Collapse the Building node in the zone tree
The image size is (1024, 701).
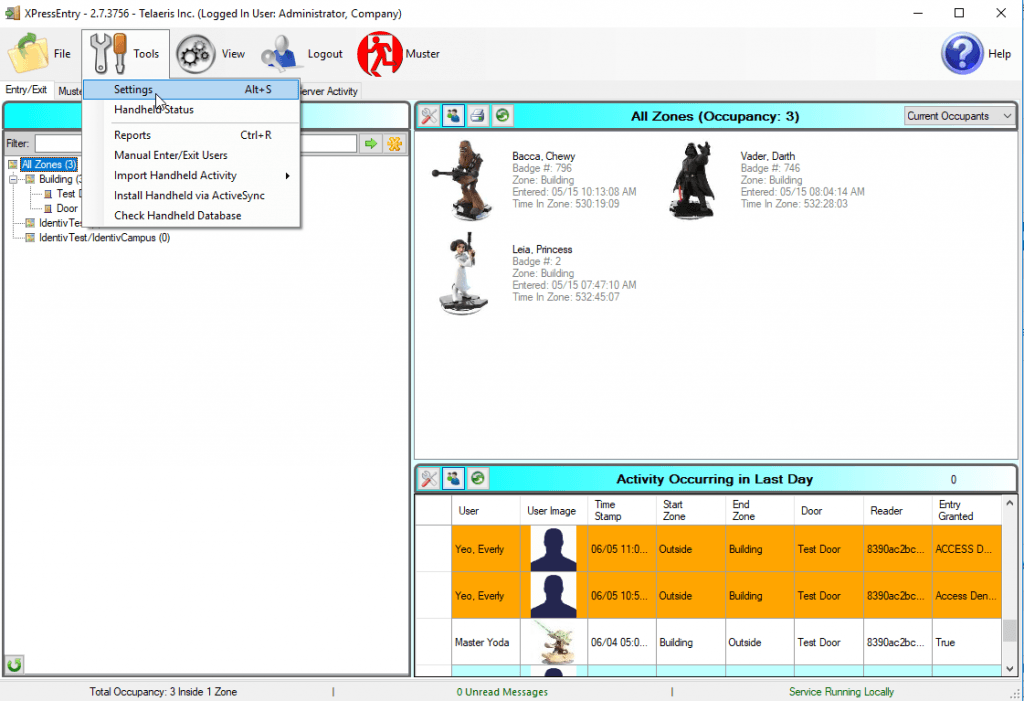(15, 180)
